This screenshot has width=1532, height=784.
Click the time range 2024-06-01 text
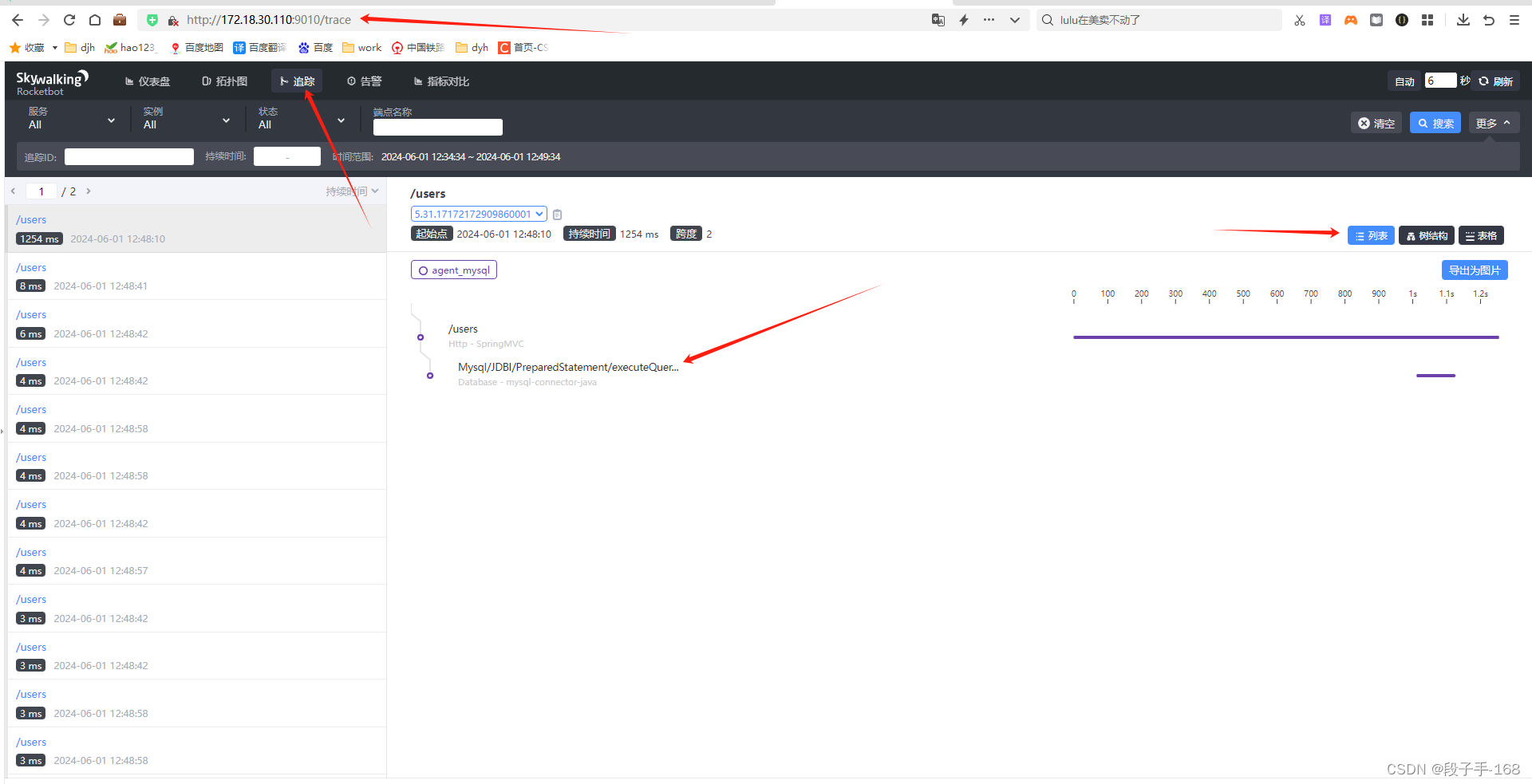[x=471, y=157]
